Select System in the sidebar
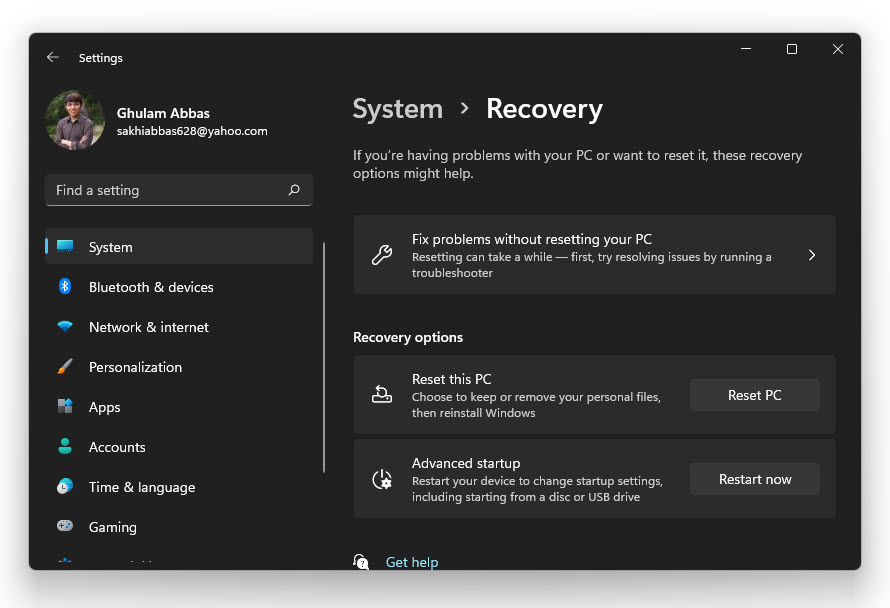The image size is (890, 608). (x=179, y=247)
